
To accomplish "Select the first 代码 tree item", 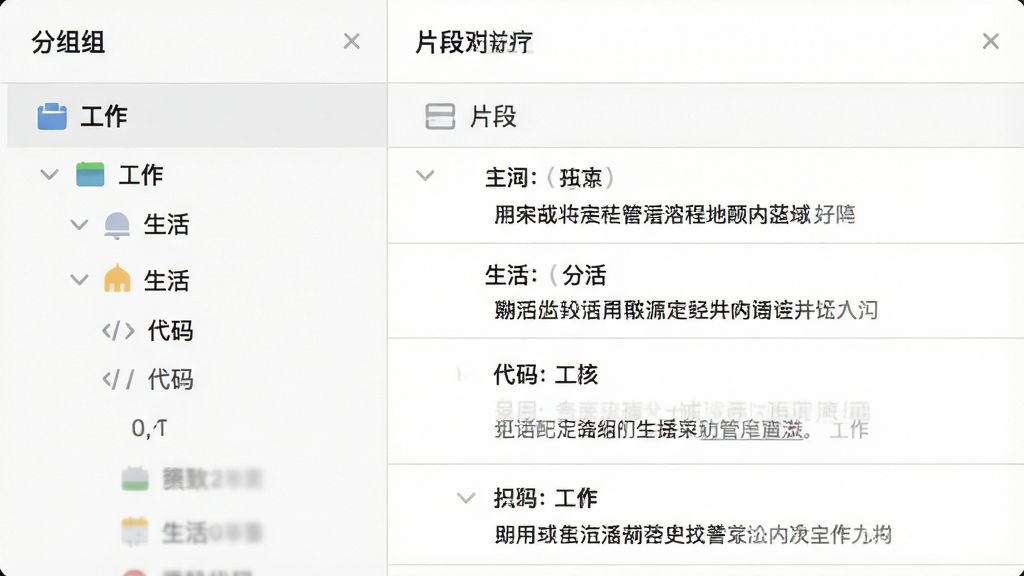I will (170, 331).
